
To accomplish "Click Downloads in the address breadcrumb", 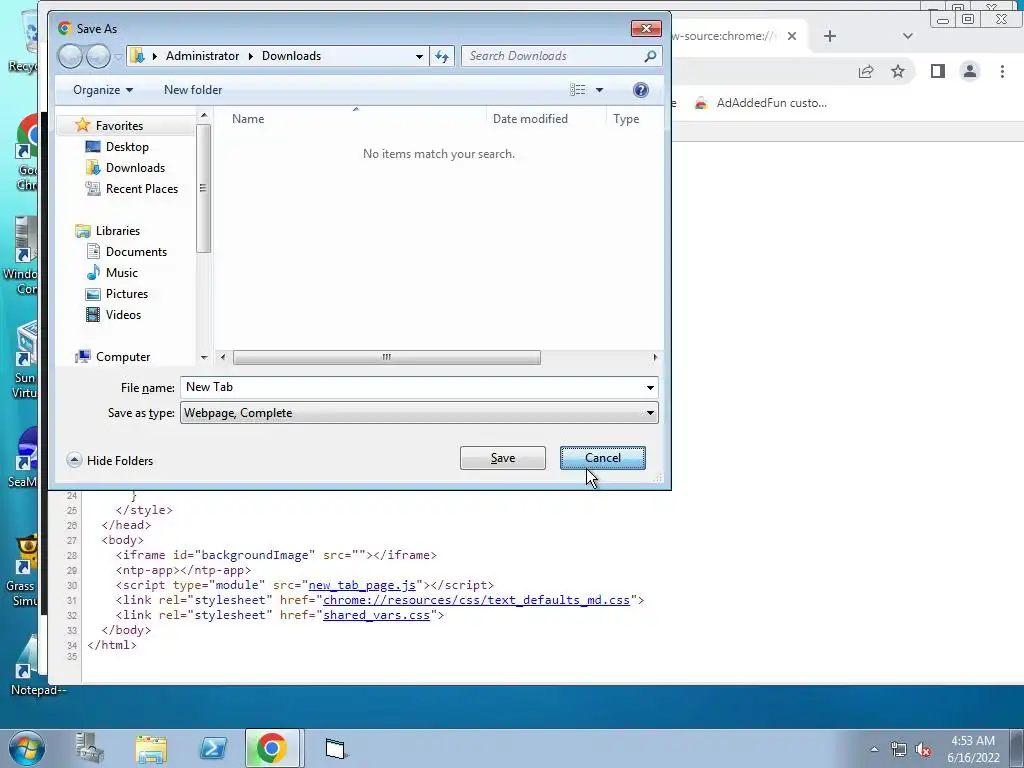I will click(291, 56).
